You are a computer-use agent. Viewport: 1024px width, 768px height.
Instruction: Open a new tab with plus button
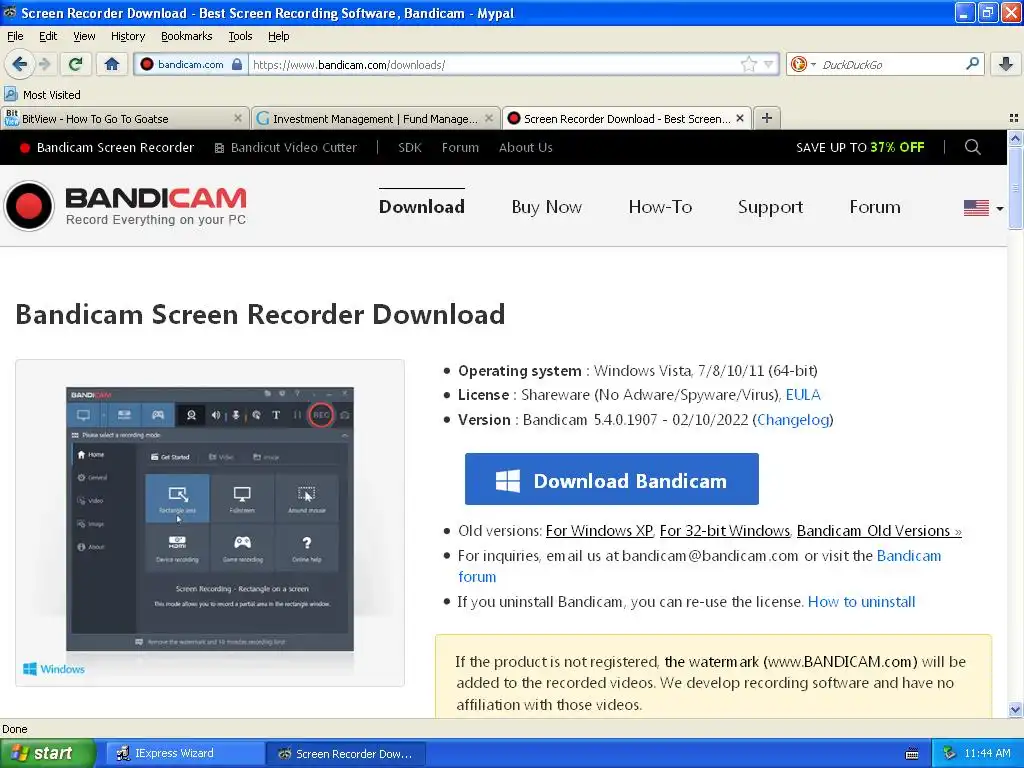(767, 118)
